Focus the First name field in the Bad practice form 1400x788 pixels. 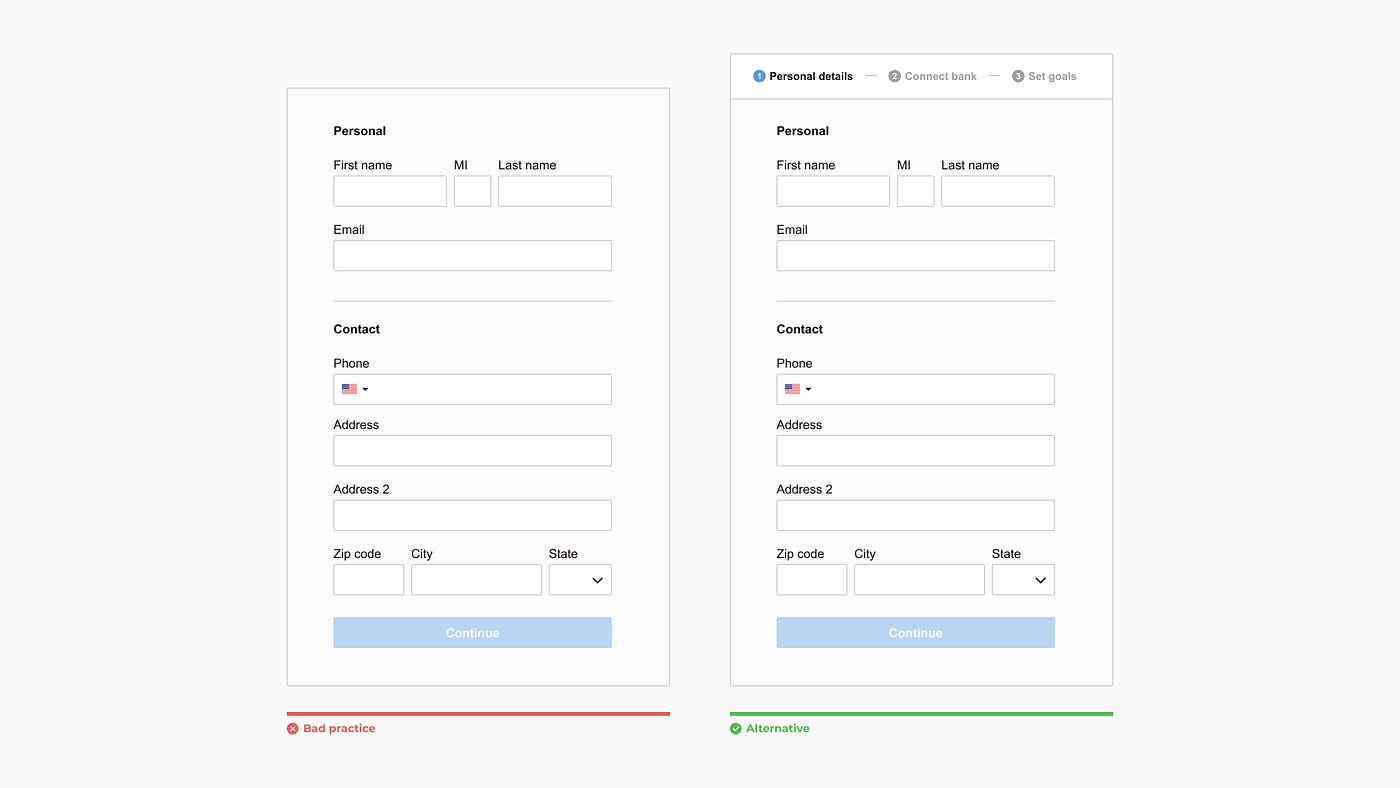(390, 191)
